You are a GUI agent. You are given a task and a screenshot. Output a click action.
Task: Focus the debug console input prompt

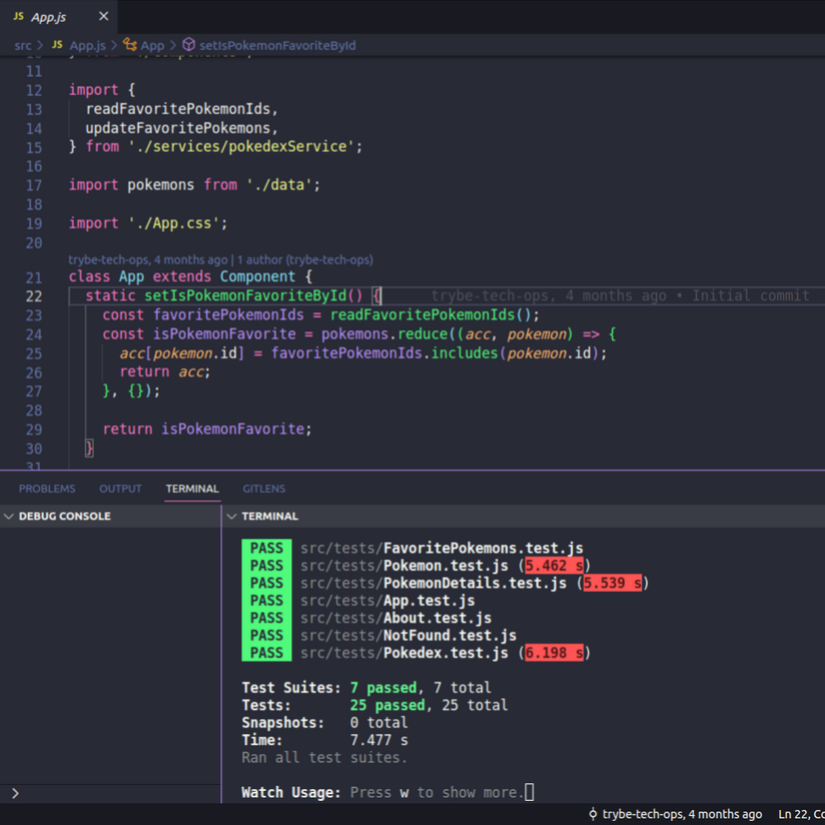pyautogui.click(x=110, y=793)
